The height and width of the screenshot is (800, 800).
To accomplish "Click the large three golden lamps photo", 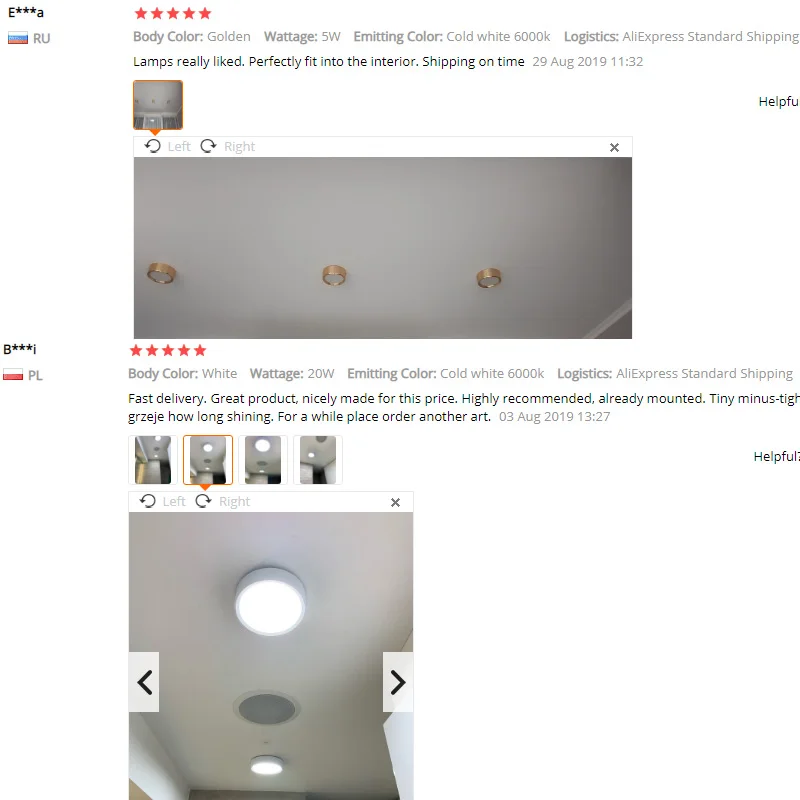I will coord(383,248).
